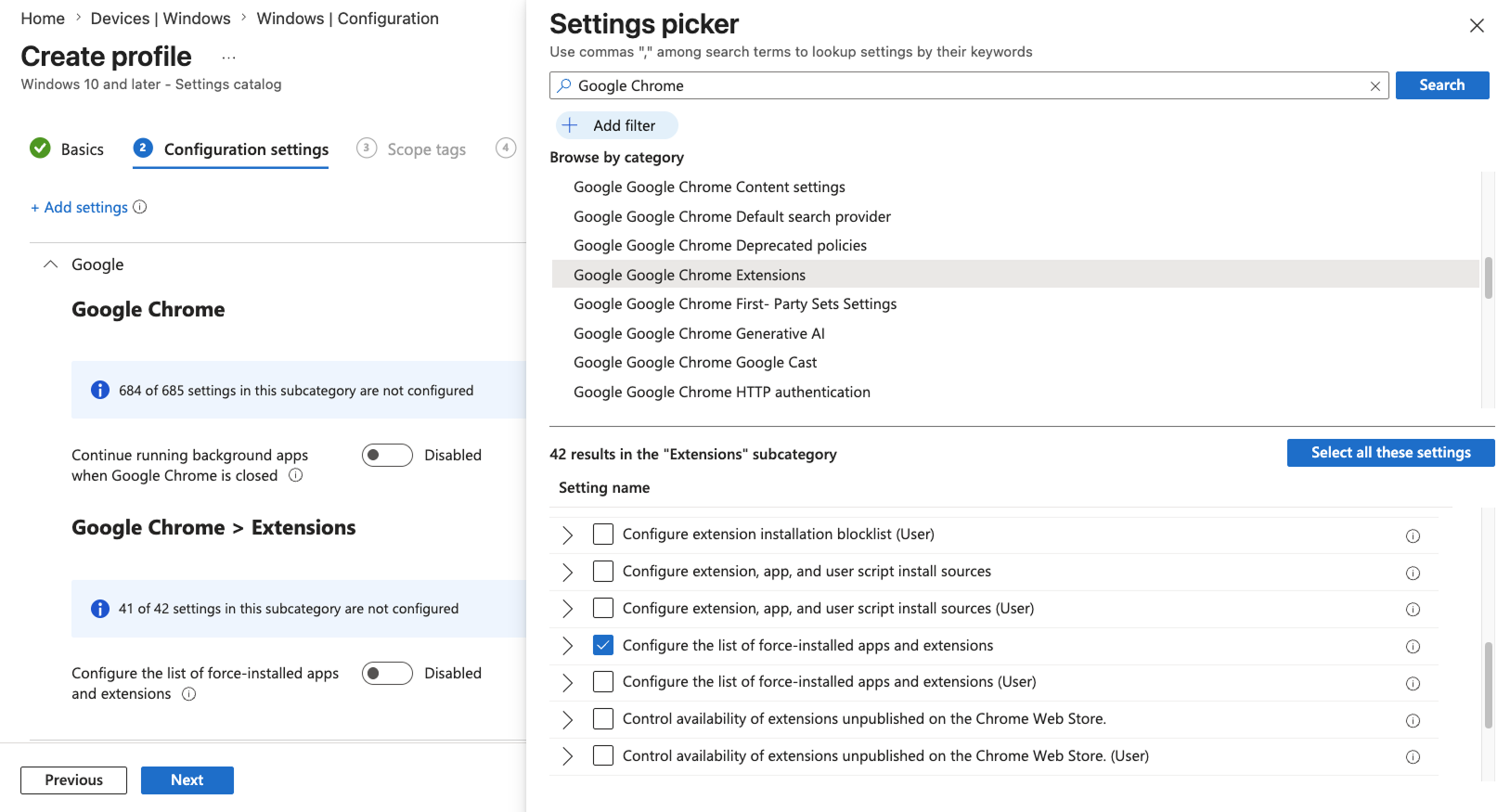Show info for Continue running background apps setting
Viewport: 1510px width, 812px height.
coord(295,475)
